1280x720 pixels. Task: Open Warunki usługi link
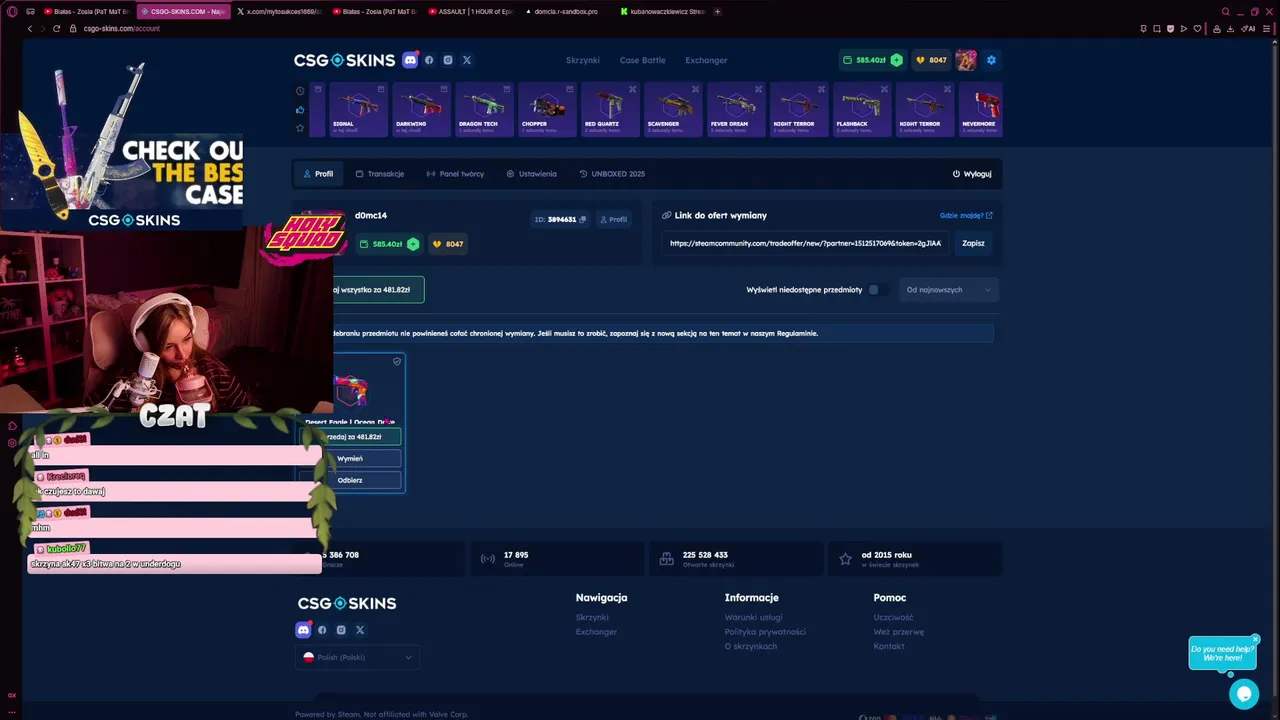point(753,617)
